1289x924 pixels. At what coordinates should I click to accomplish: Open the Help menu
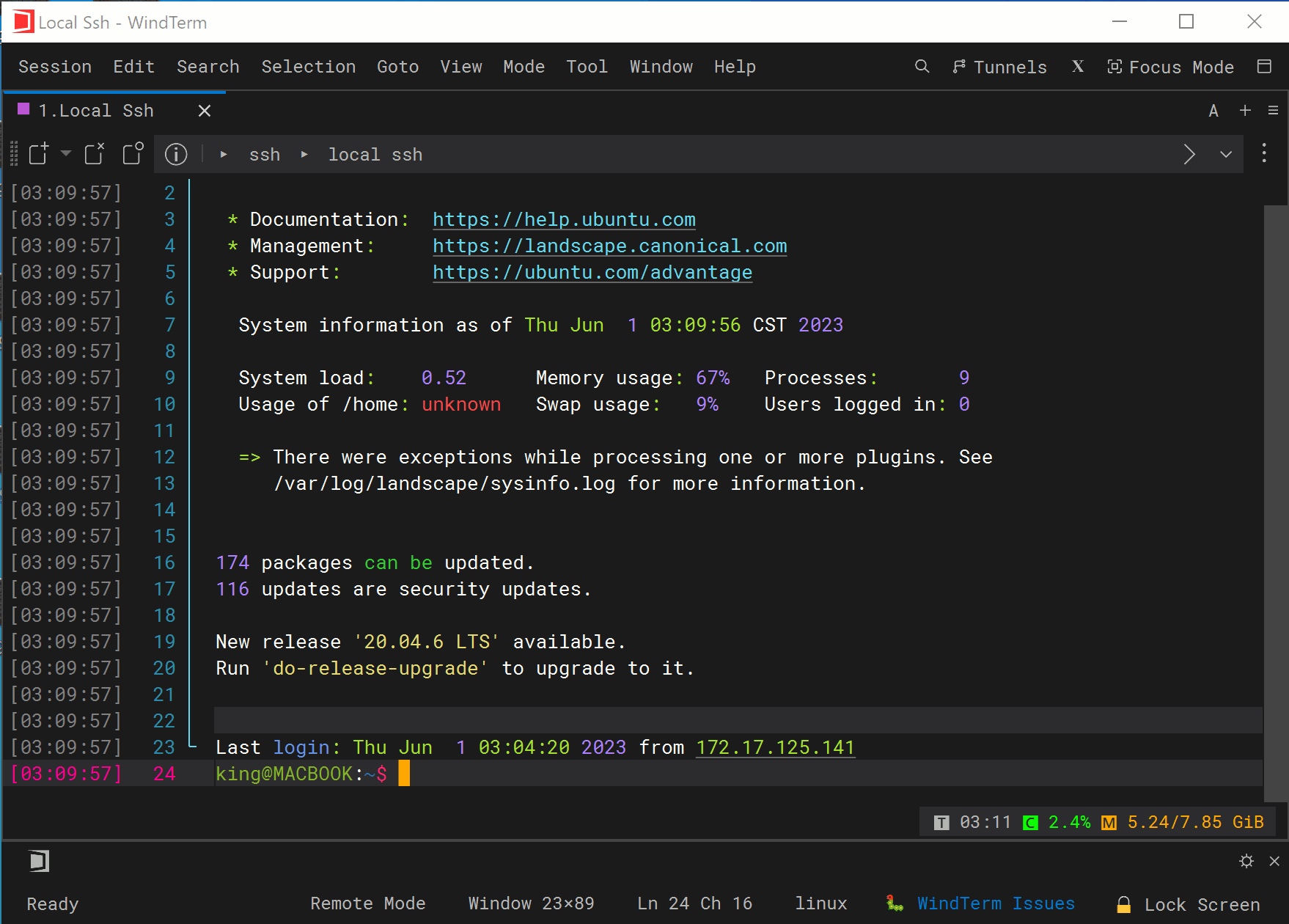coord(735,67)
